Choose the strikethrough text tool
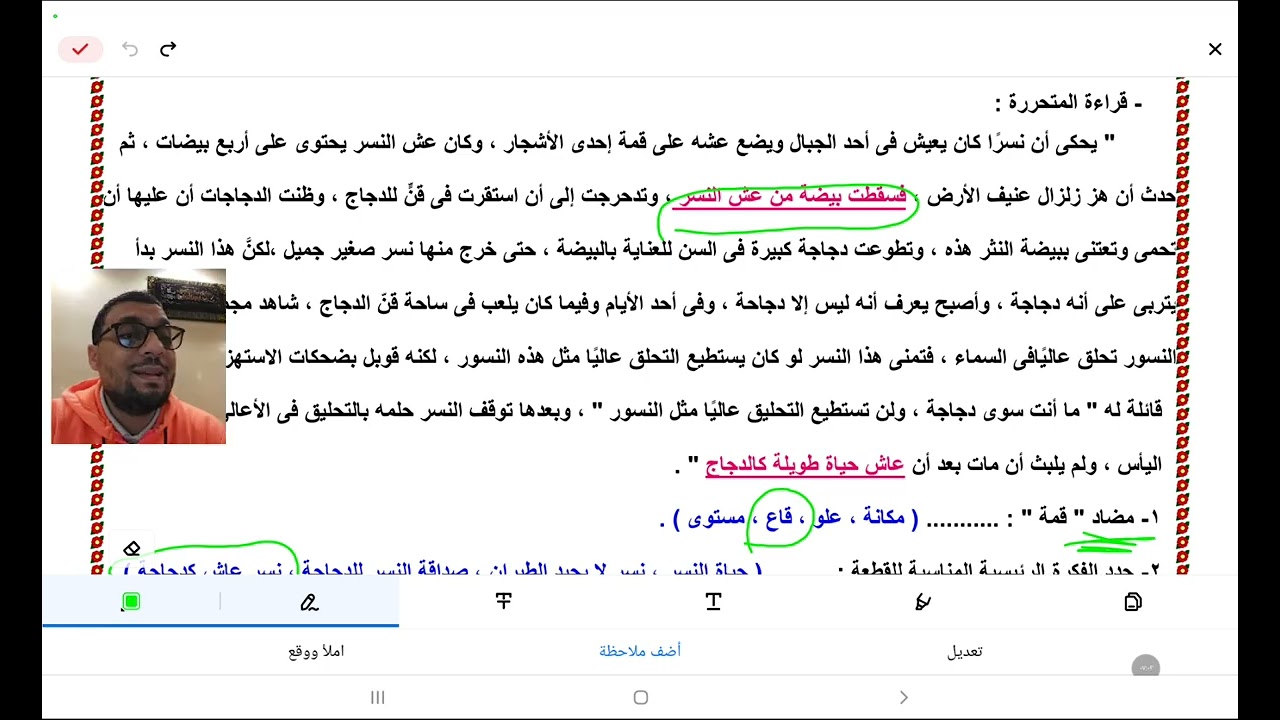 click(x=504, y=601)
